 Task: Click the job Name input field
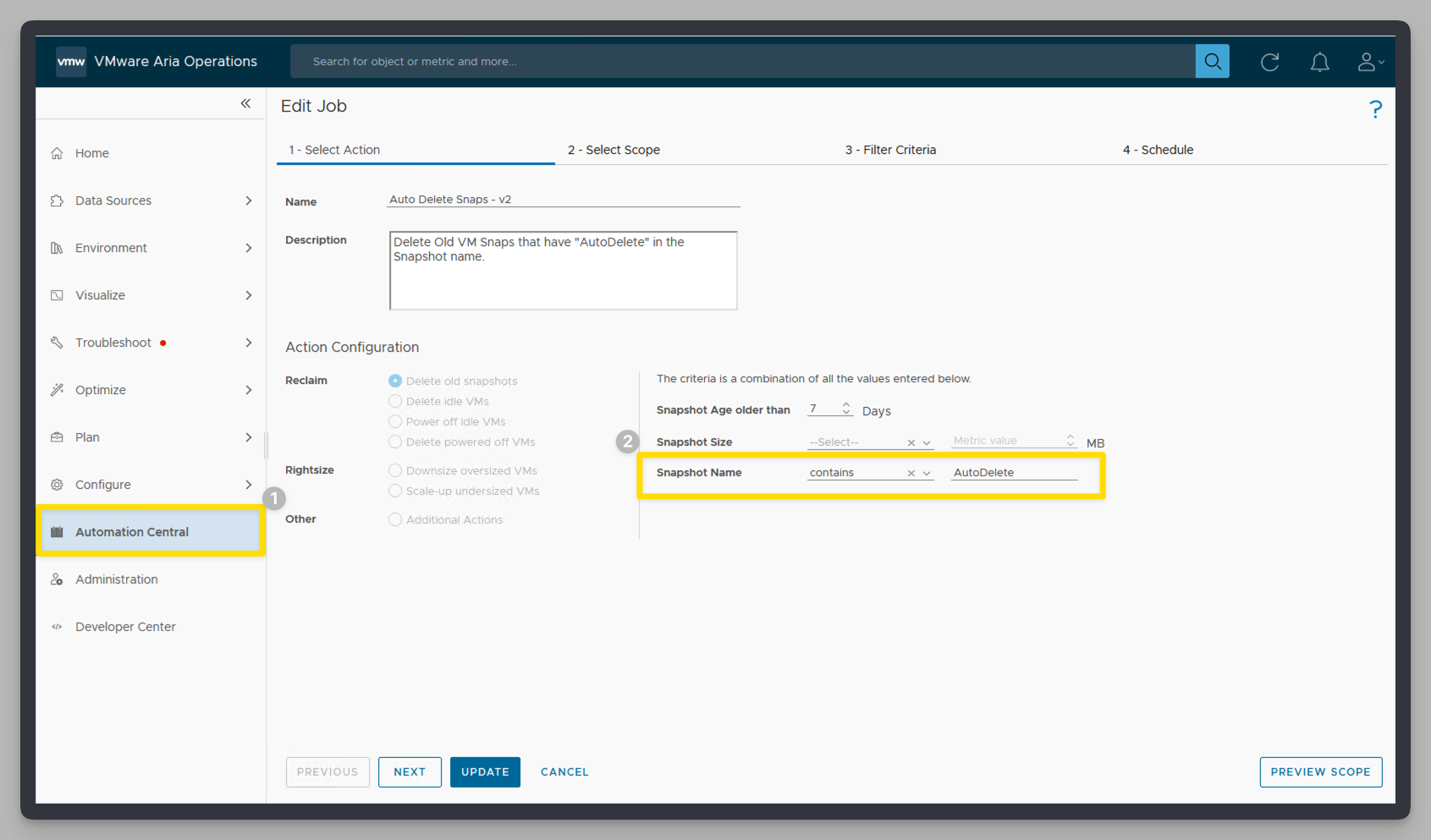pyautogui.click(x=563, y=200)
